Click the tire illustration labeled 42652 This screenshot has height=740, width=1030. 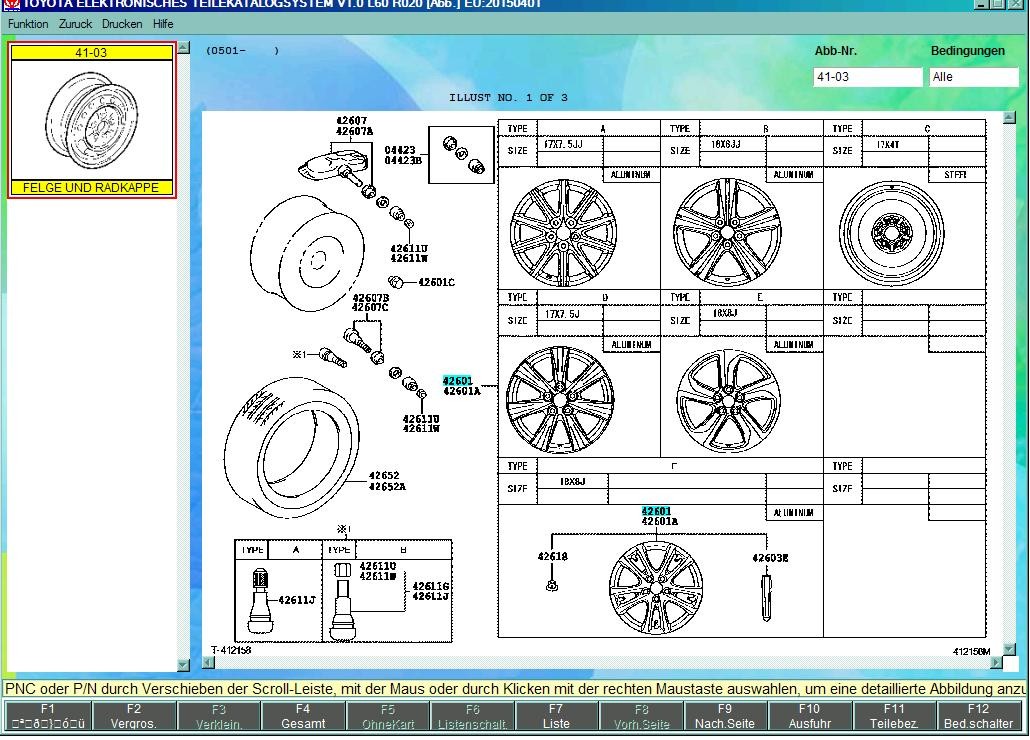coord(290,445)
